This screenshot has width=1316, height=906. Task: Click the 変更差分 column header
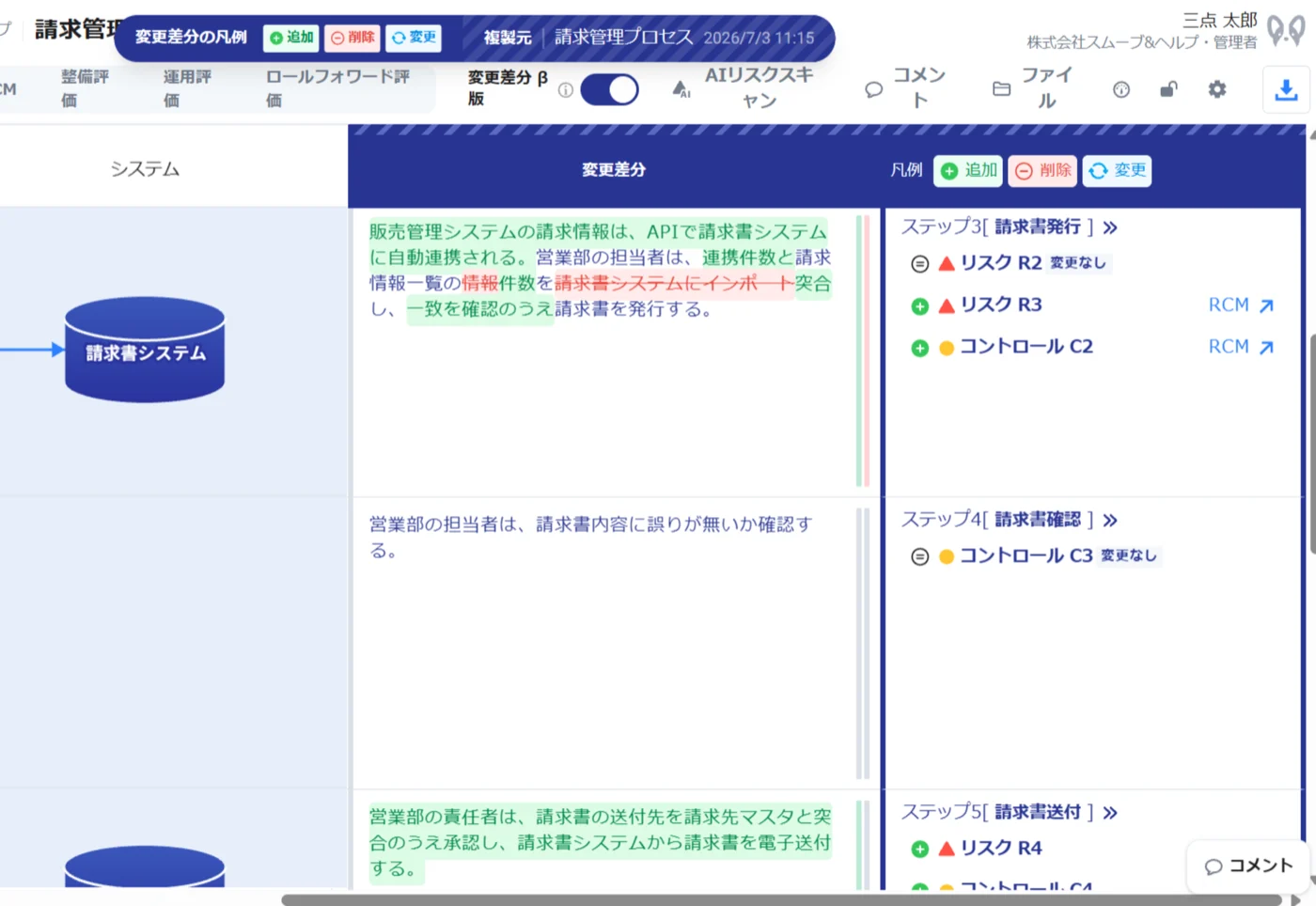[614, 170]
